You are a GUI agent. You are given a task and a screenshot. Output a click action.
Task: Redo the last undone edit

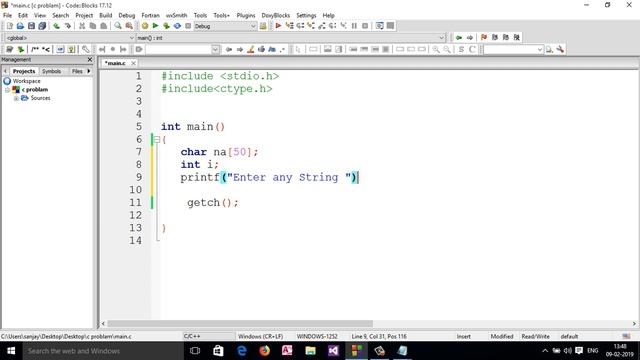68,26
